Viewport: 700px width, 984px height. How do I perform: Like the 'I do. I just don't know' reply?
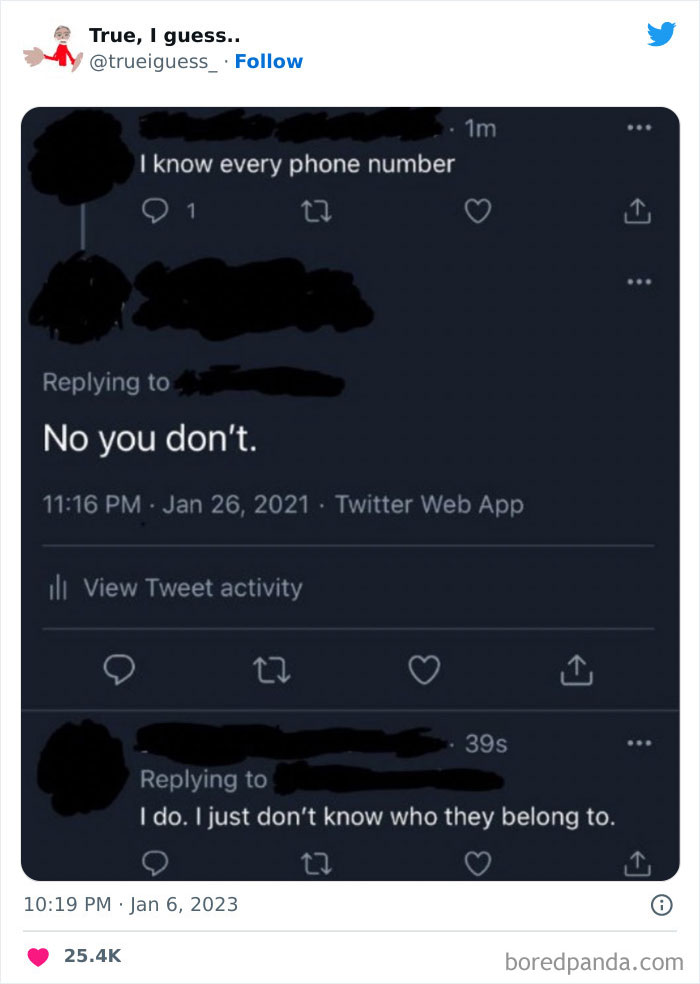478,864
